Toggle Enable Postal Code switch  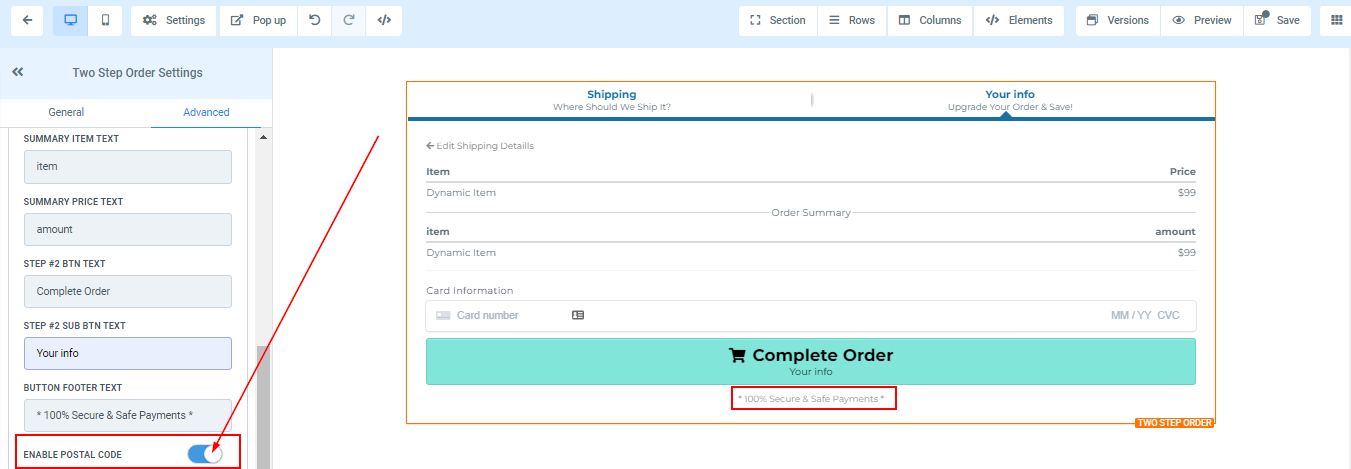click(204, 454)
